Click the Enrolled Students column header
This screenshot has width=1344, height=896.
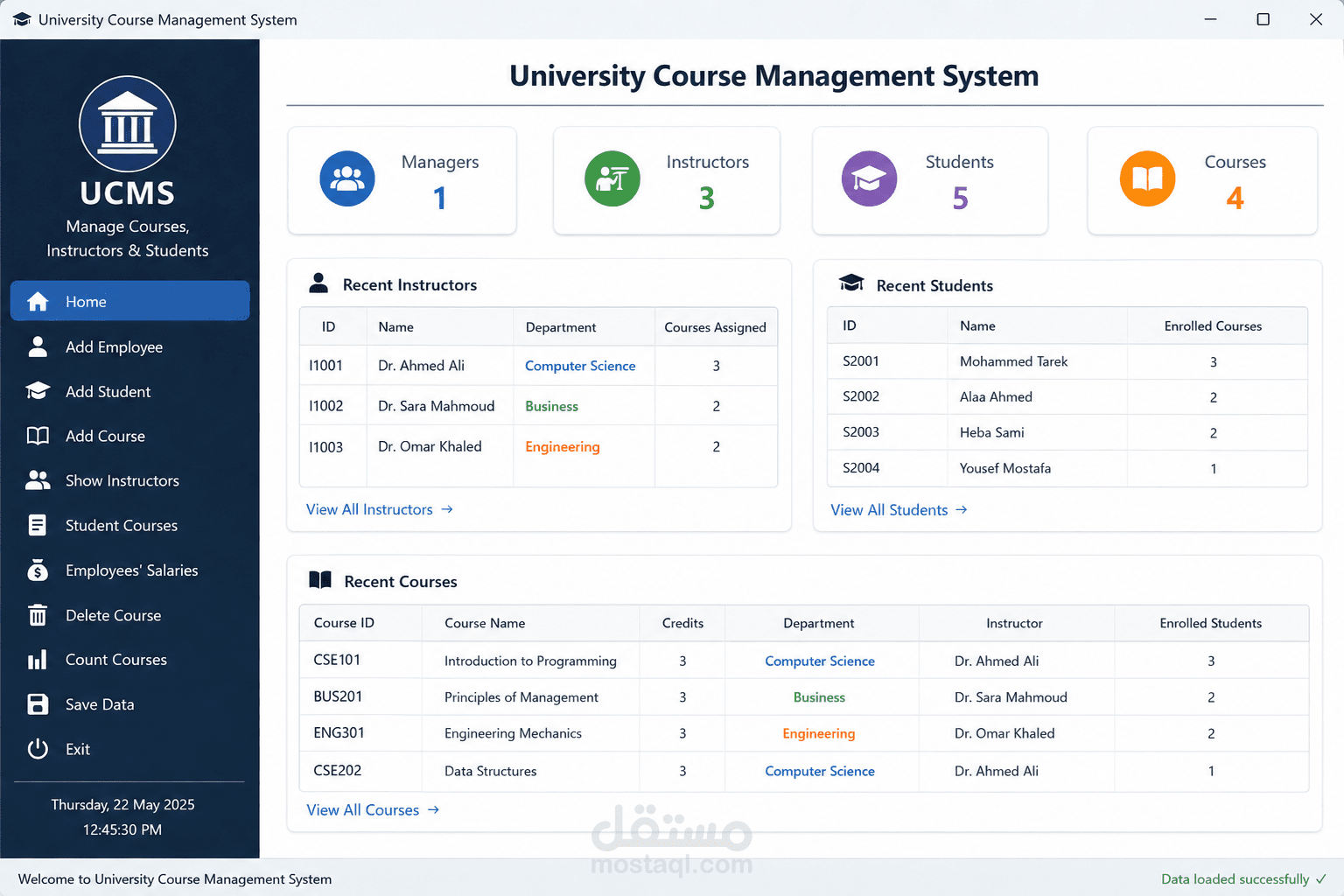coord(1211,623)
